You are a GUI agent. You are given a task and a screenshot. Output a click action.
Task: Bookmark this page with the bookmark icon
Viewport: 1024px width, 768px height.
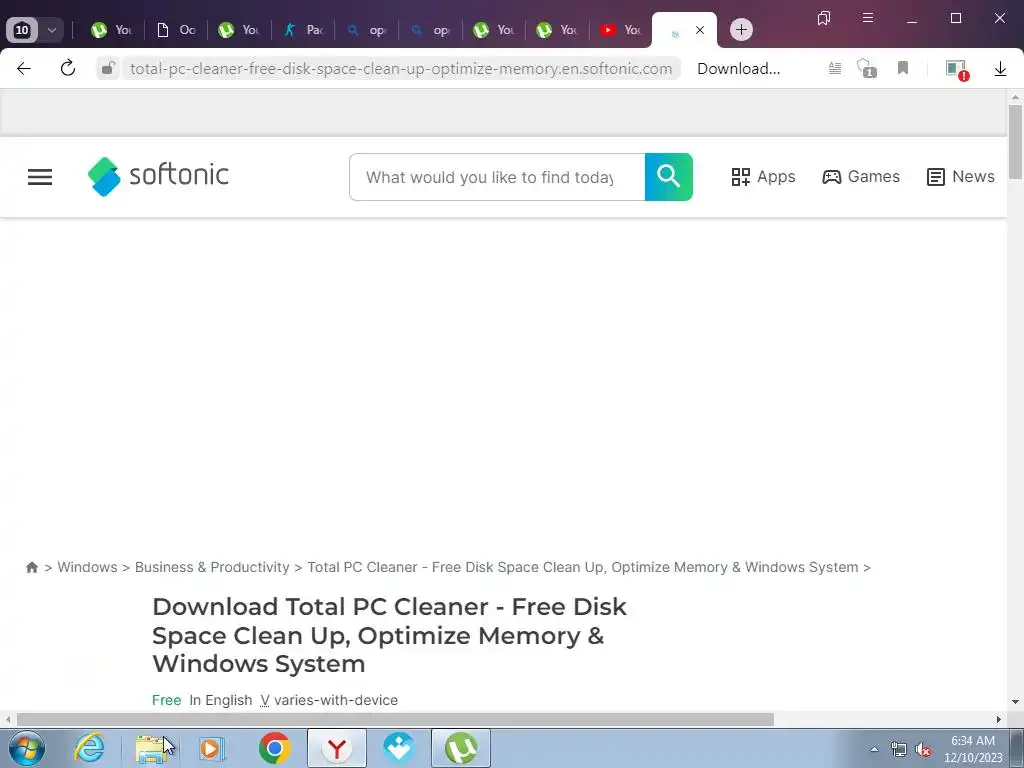pos(903,68)
